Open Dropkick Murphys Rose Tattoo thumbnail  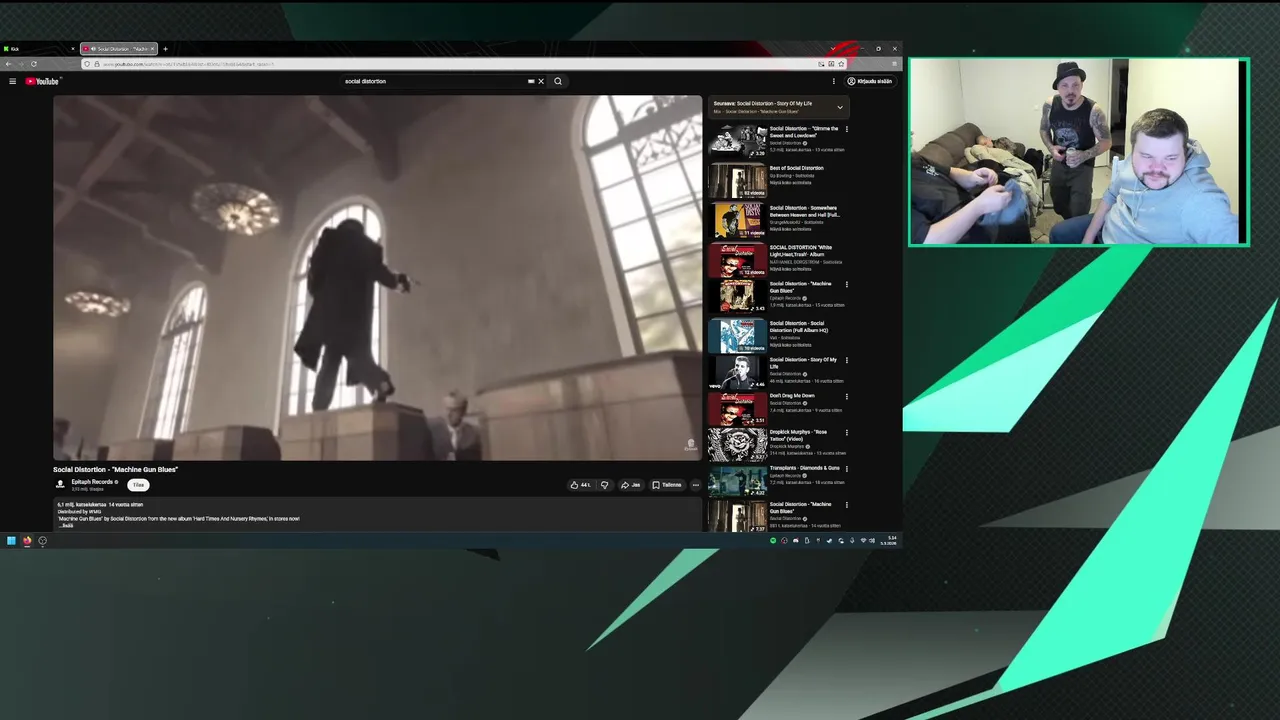pos(738,445)
